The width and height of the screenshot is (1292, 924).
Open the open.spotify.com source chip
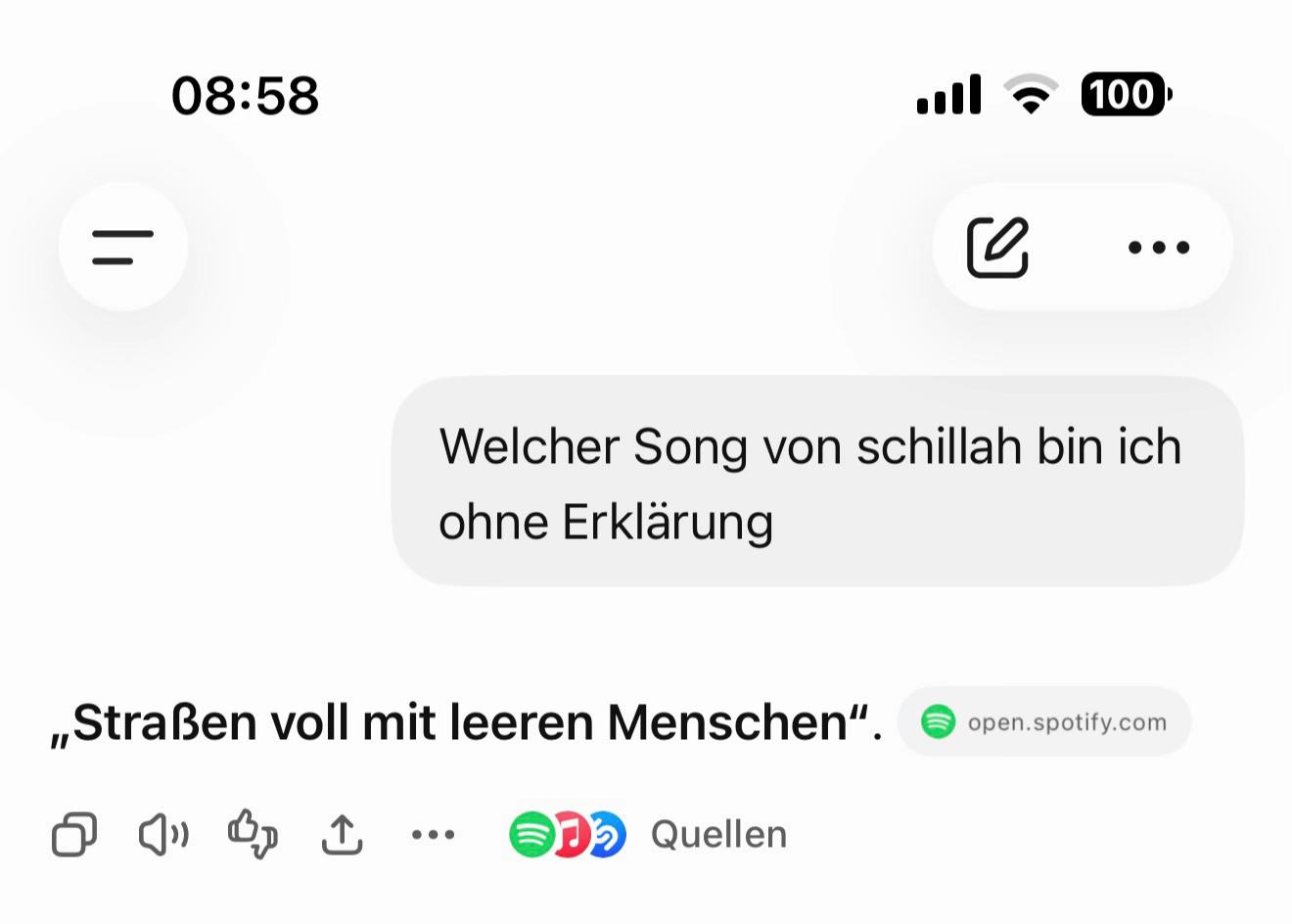[x=1044, y=722]
